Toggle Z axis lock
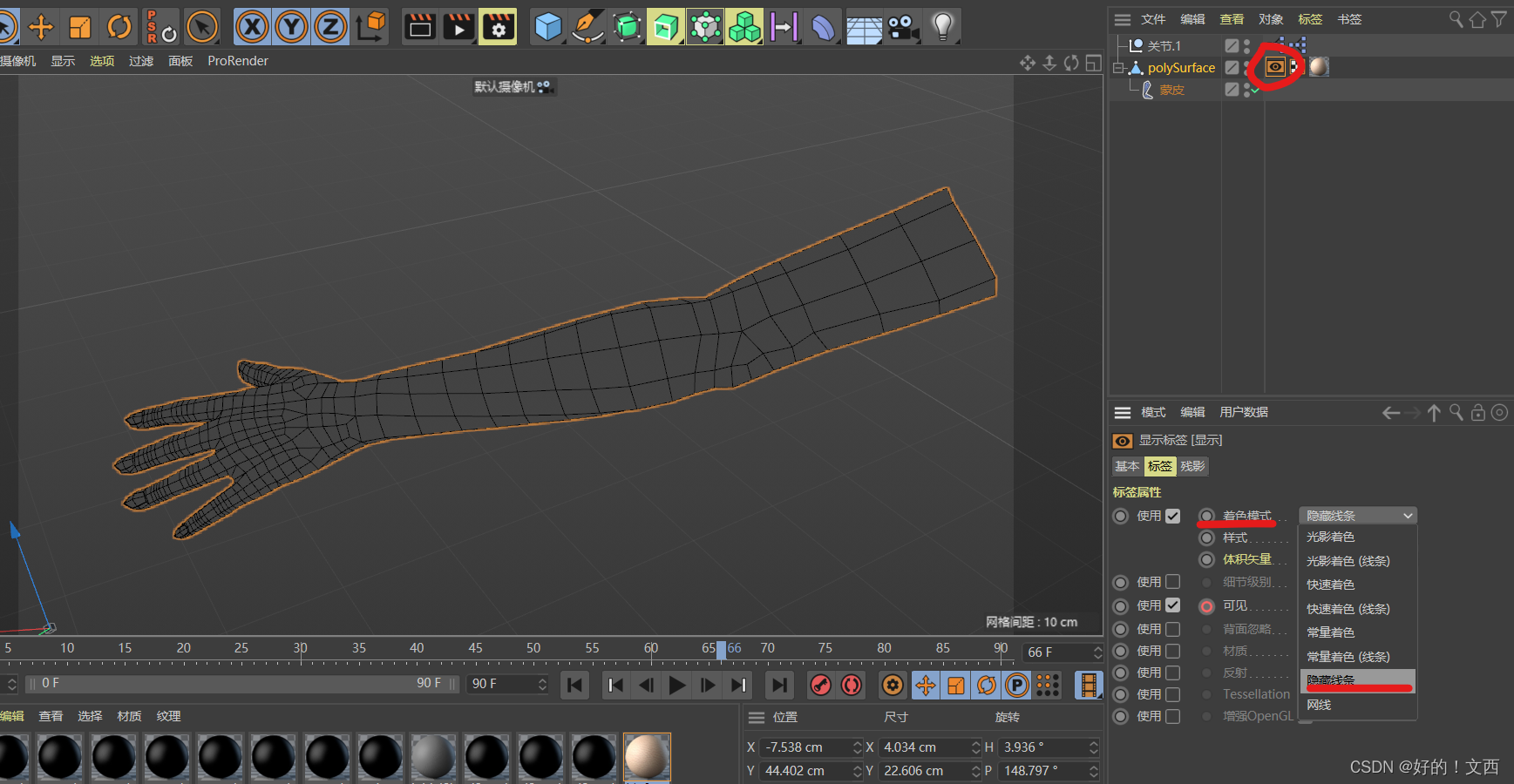 330,27
